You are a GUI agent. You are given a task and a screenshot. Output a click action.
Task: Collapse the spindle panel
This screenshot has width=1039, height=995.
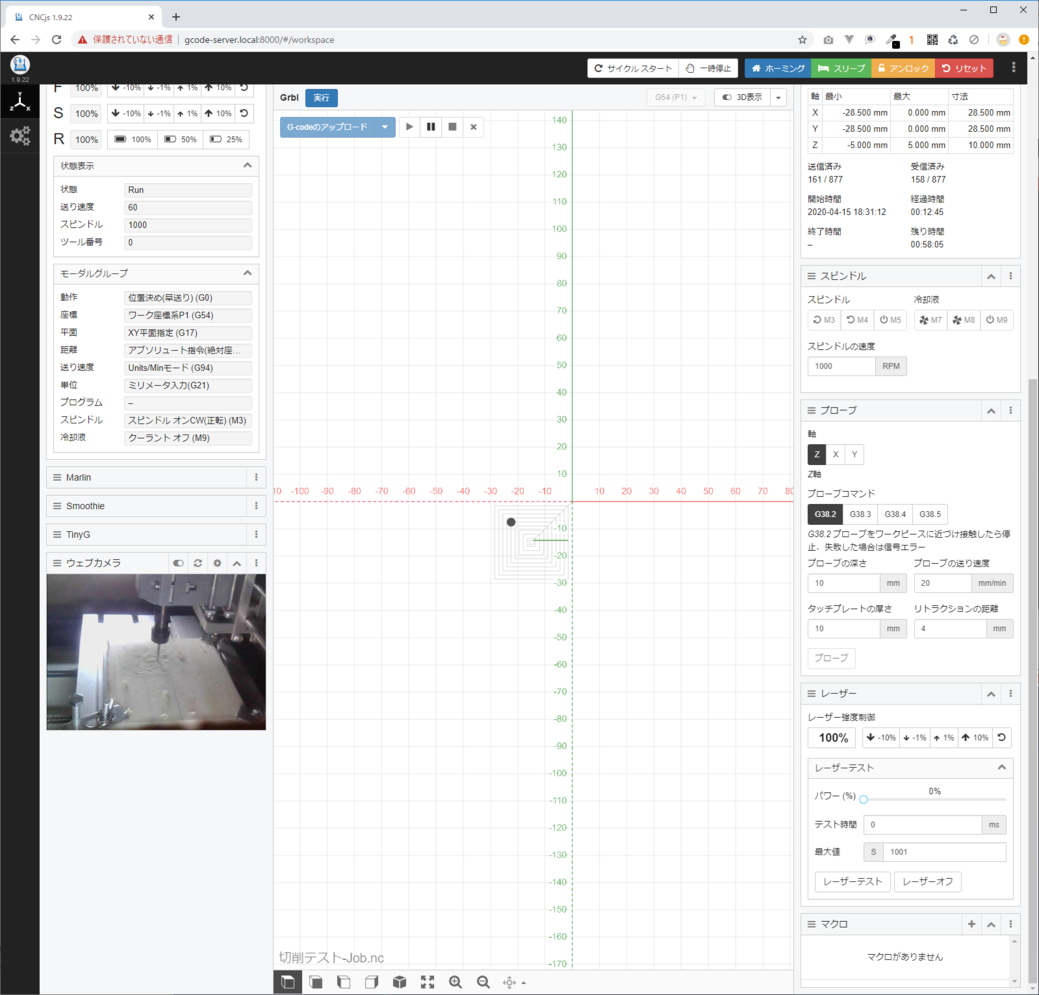click(991, 276)
